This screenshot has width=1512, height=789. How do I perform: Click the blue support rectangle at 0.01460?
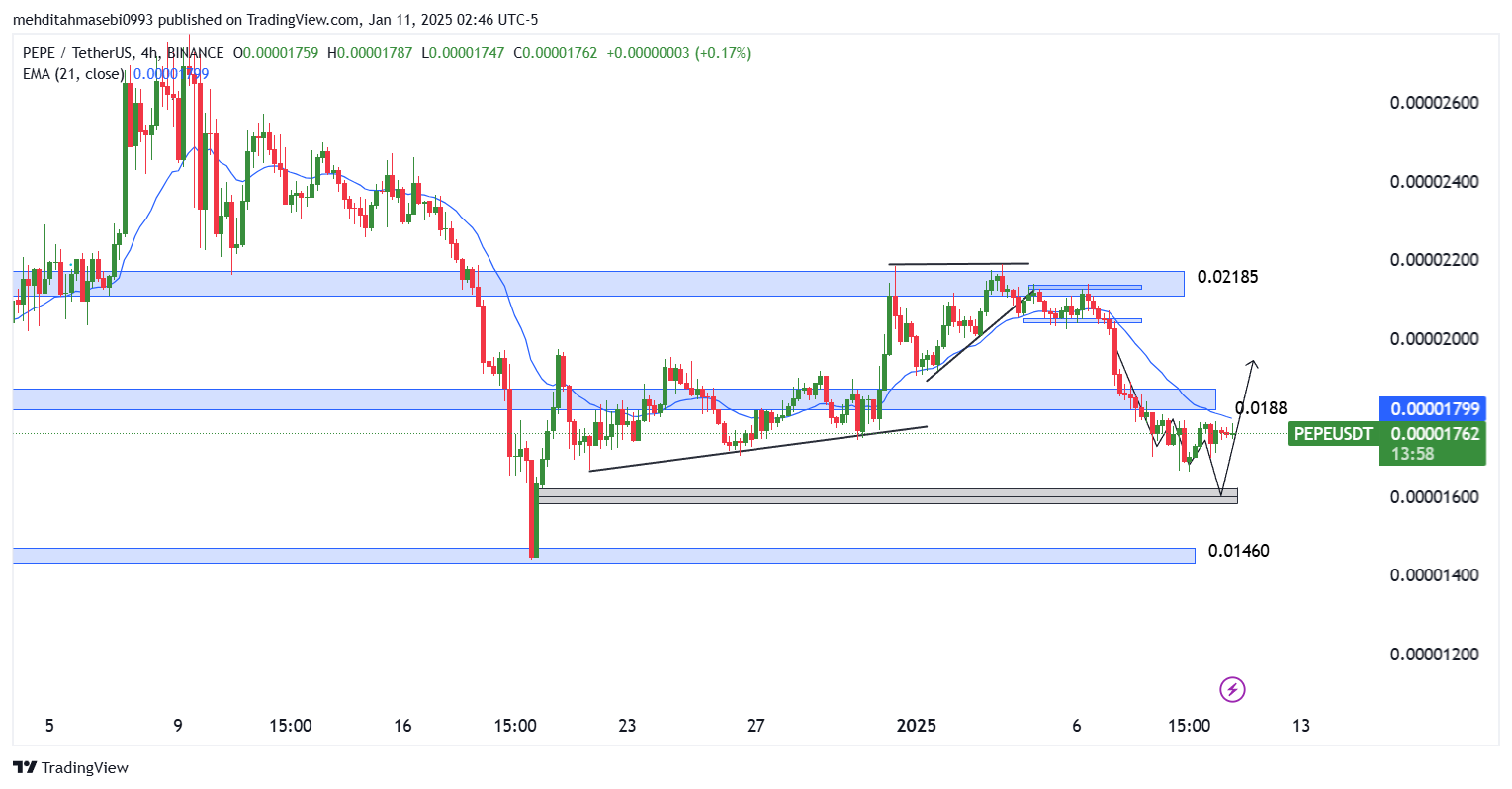click(603, 556)
